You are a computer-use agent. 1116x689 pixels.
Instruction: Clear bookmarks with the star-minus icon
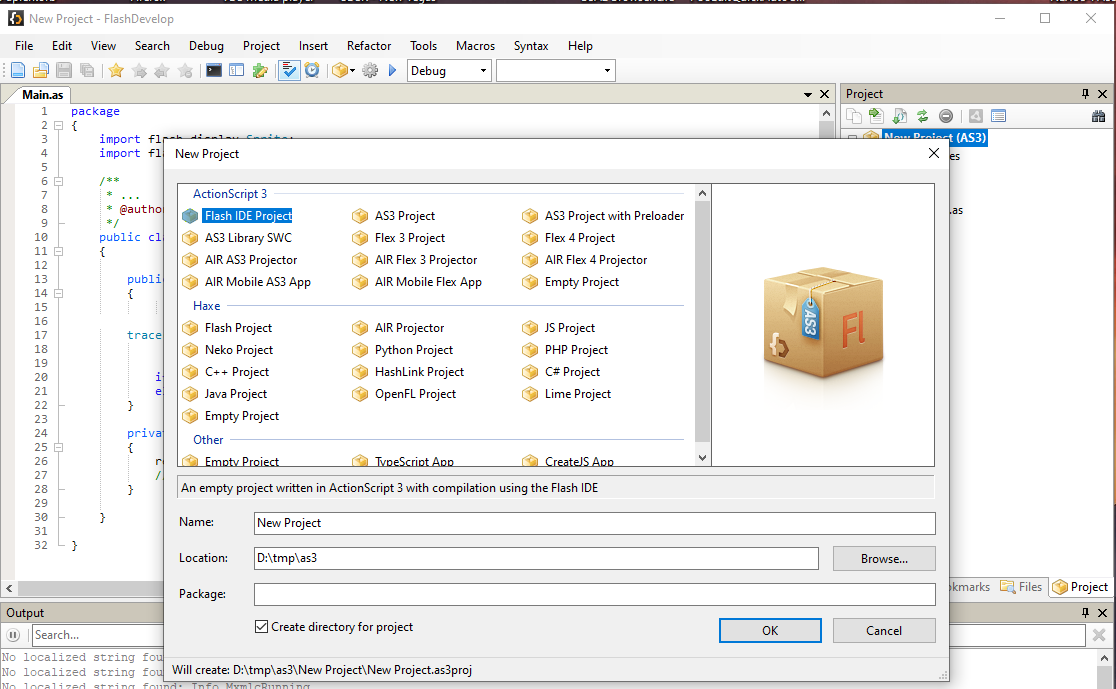coord(185,70)
